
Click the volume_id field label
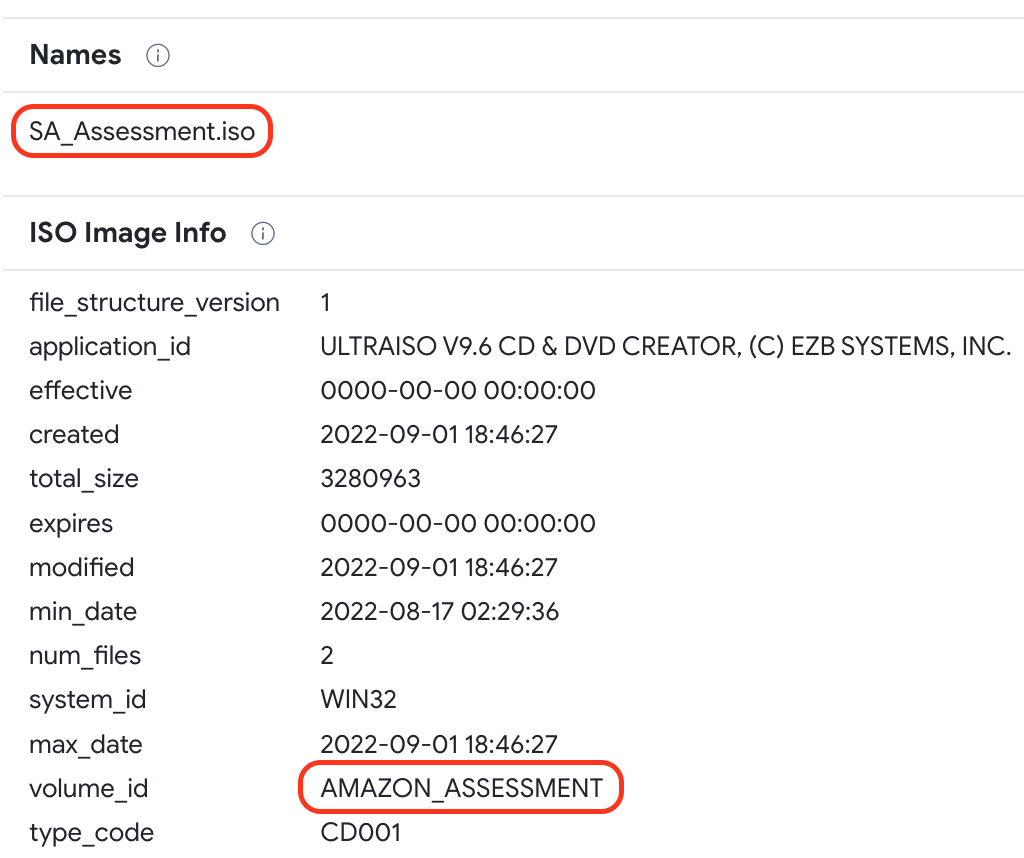[89, 789]
